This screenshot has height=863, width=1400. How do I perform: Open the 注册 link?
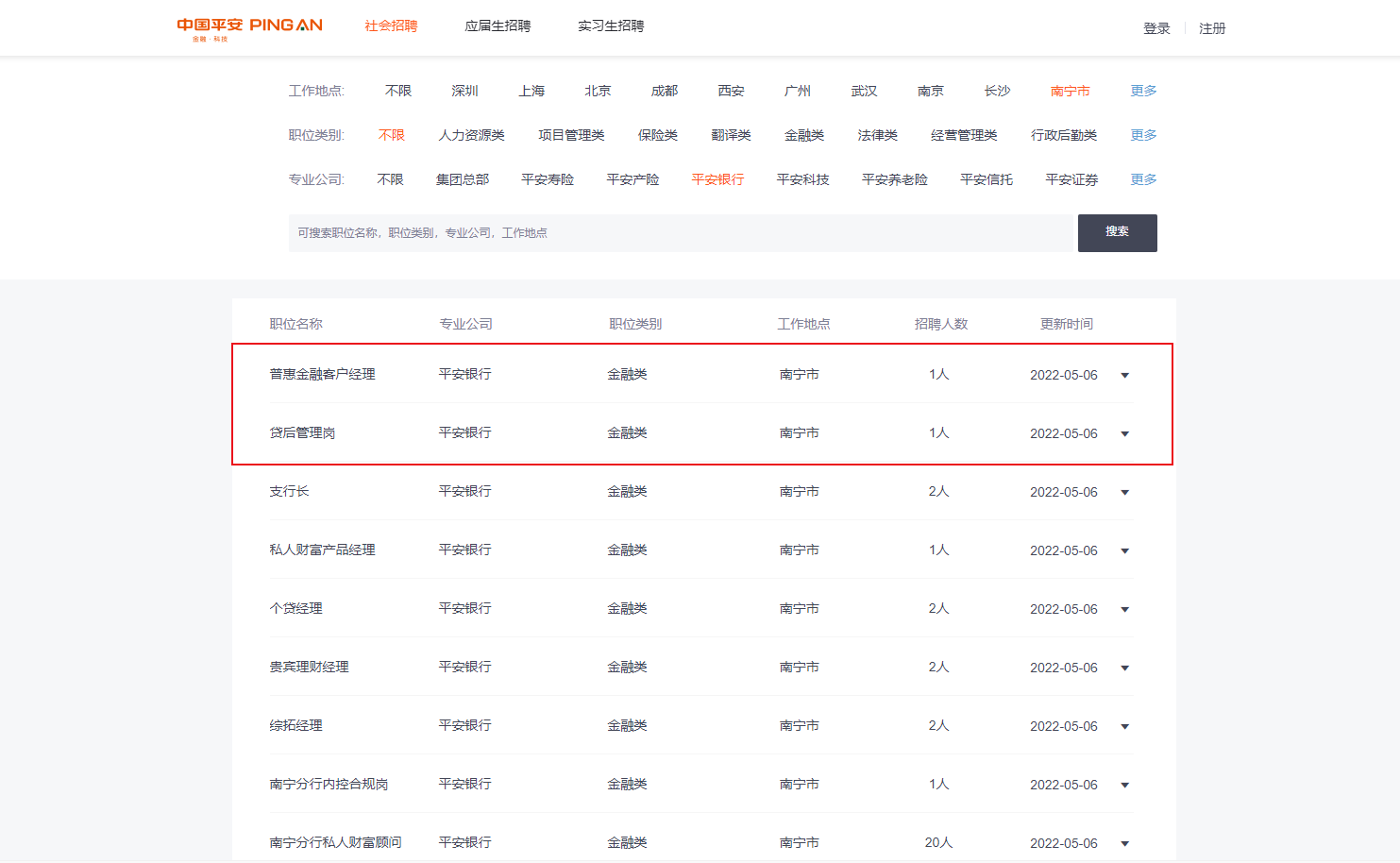tap(1212, 28)
